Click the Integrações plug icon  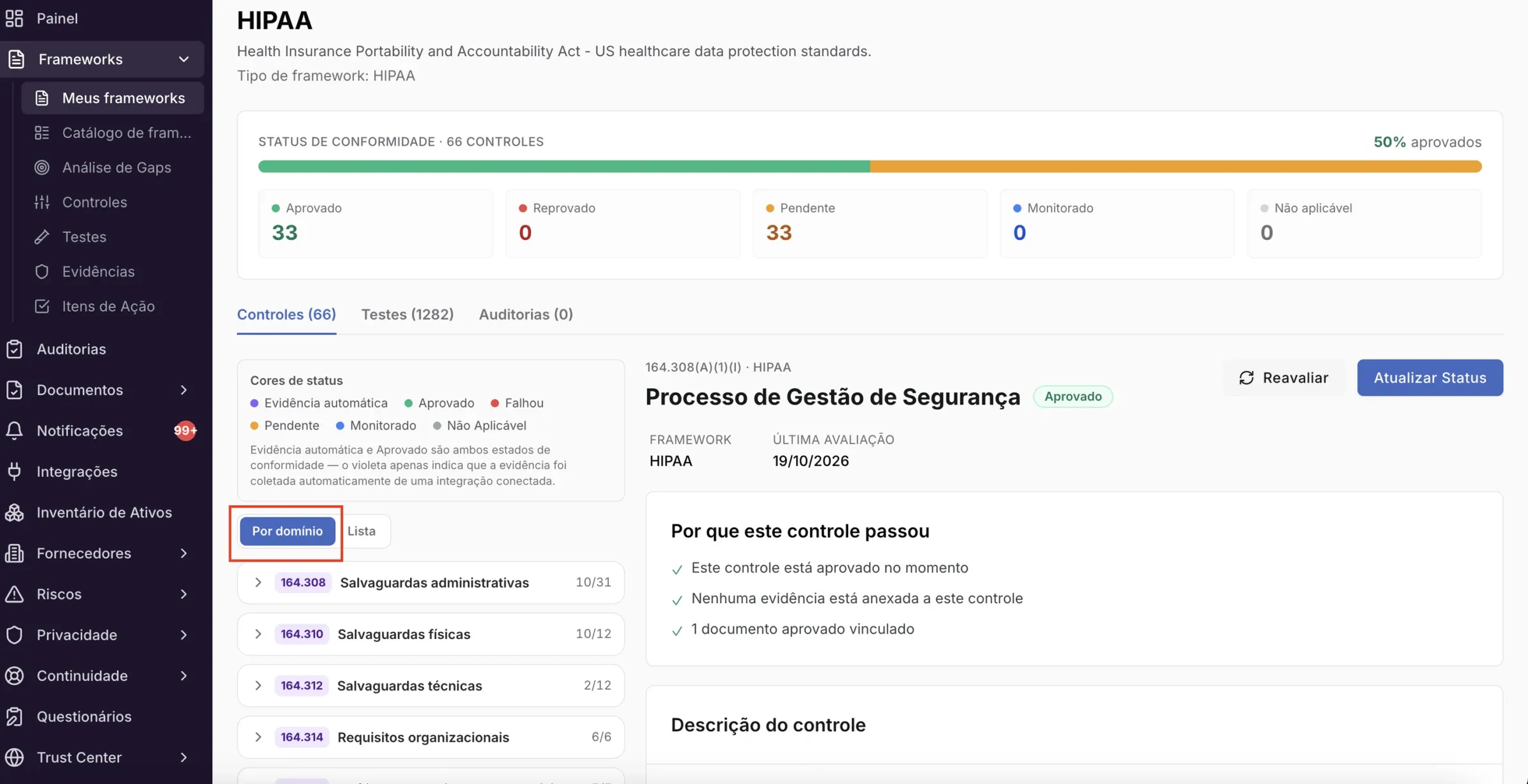(15, 472)
